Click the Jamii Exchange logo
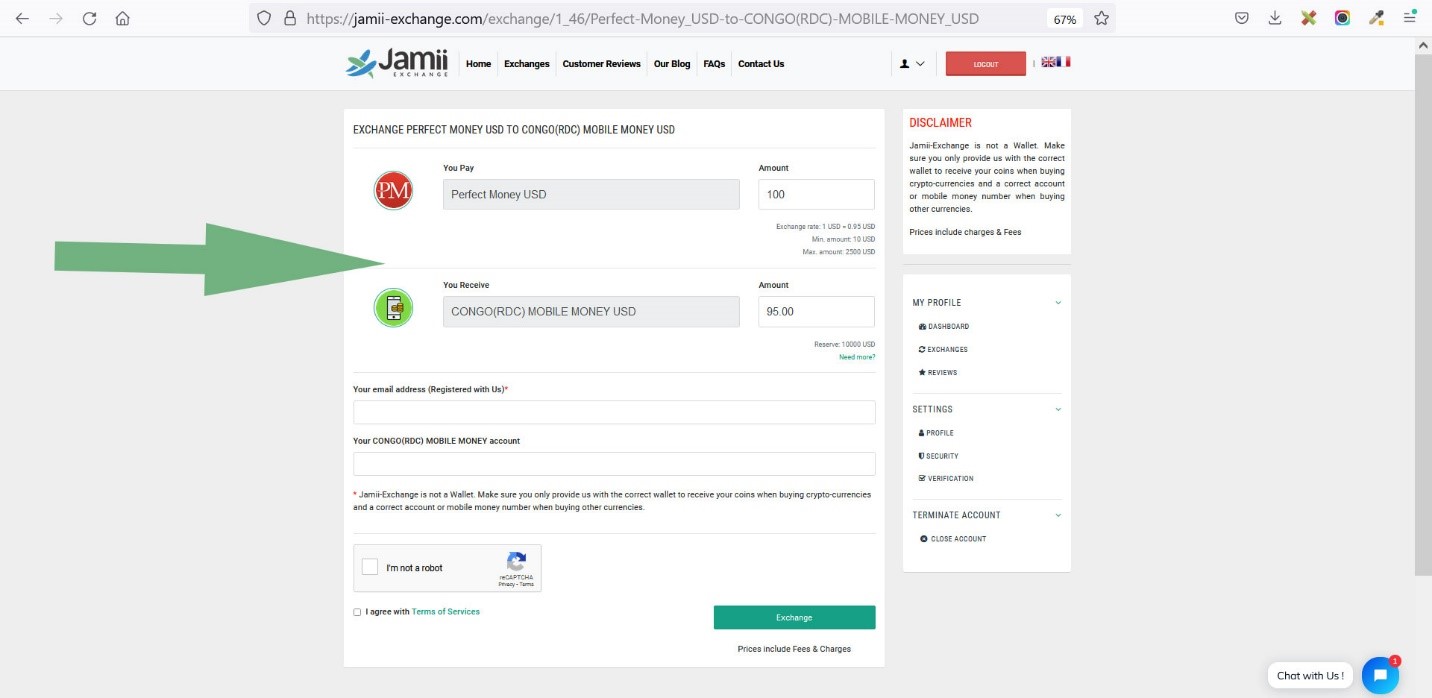 click(397, 63)
